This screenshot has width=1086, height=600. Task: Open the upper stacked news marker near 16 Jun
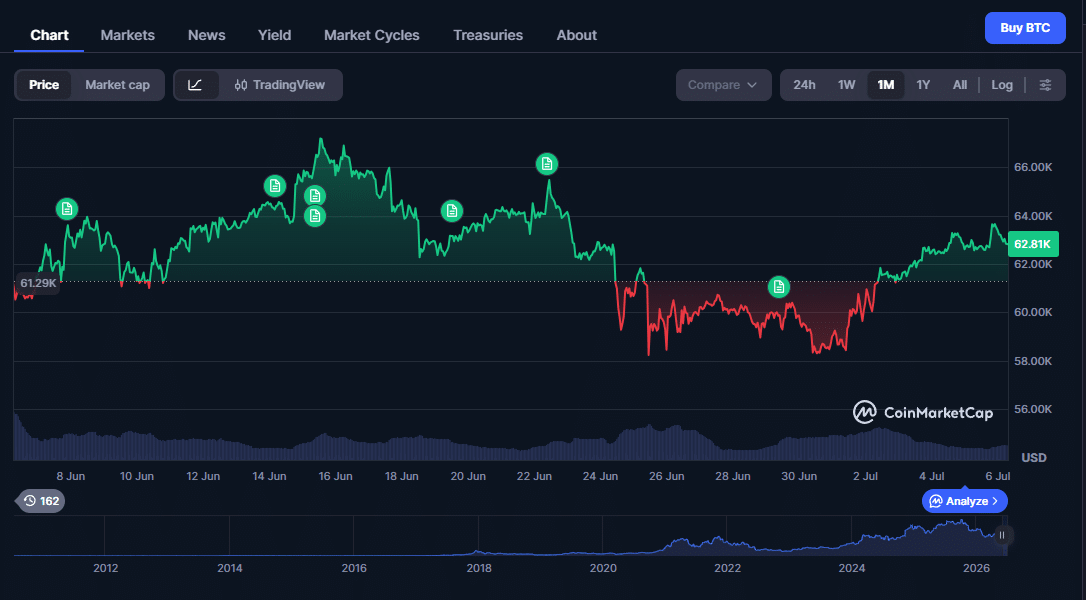coord(315,195)
